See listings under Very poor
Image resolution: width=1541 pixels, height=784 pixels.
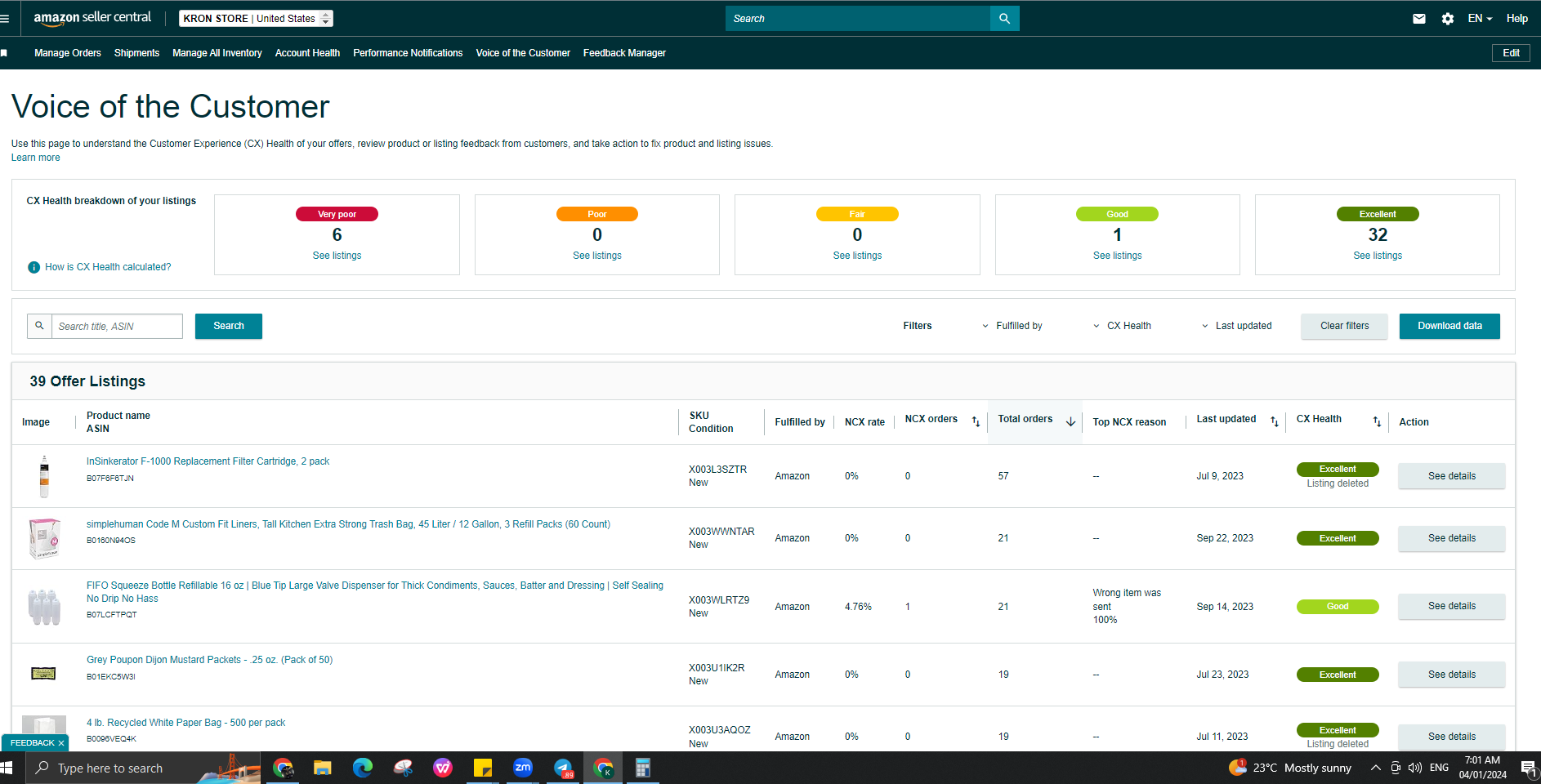(337, 256)
